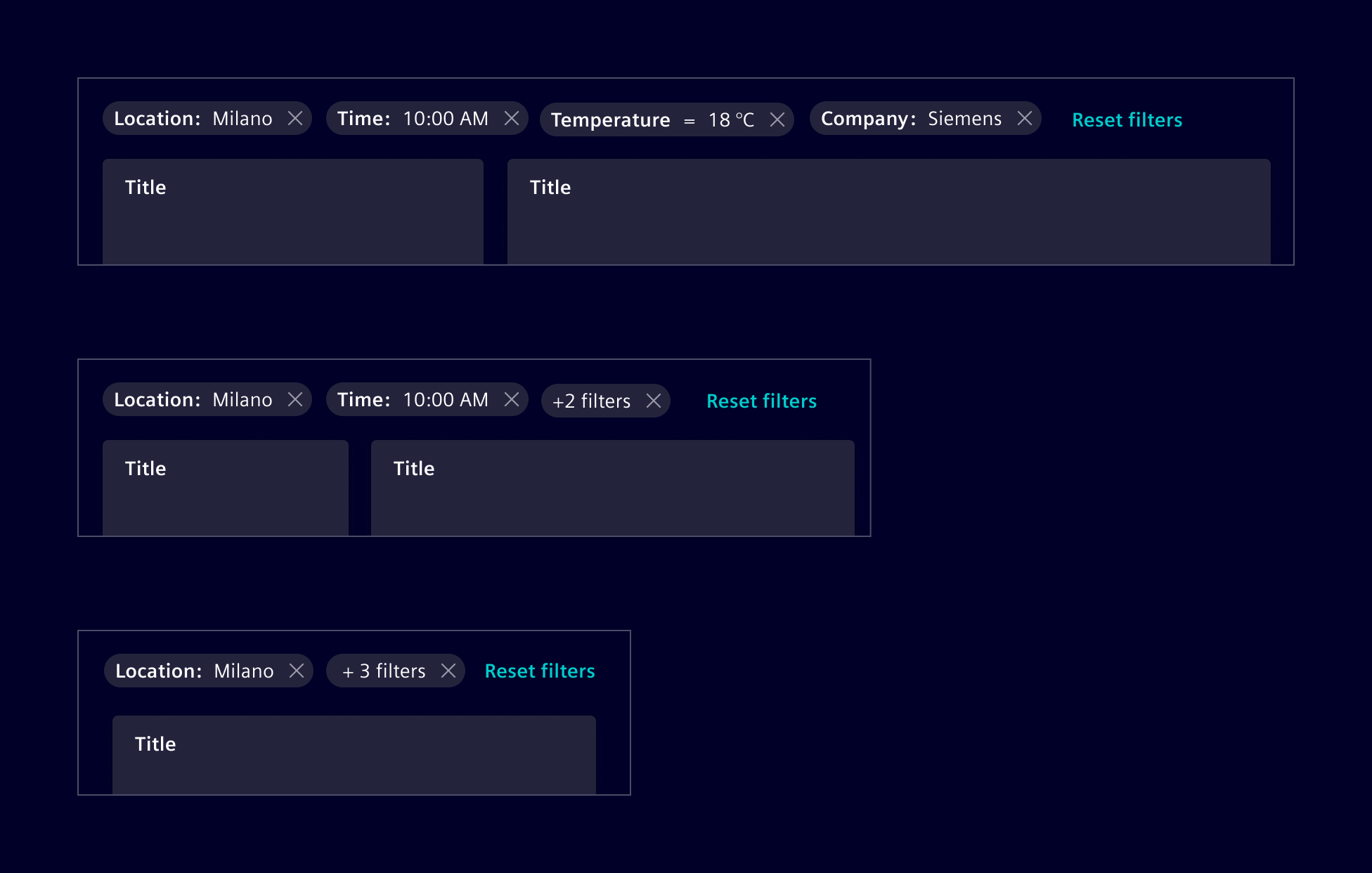Remove the Temperature 18 °C filter chip
The image size is (1372, 873).
777,119
